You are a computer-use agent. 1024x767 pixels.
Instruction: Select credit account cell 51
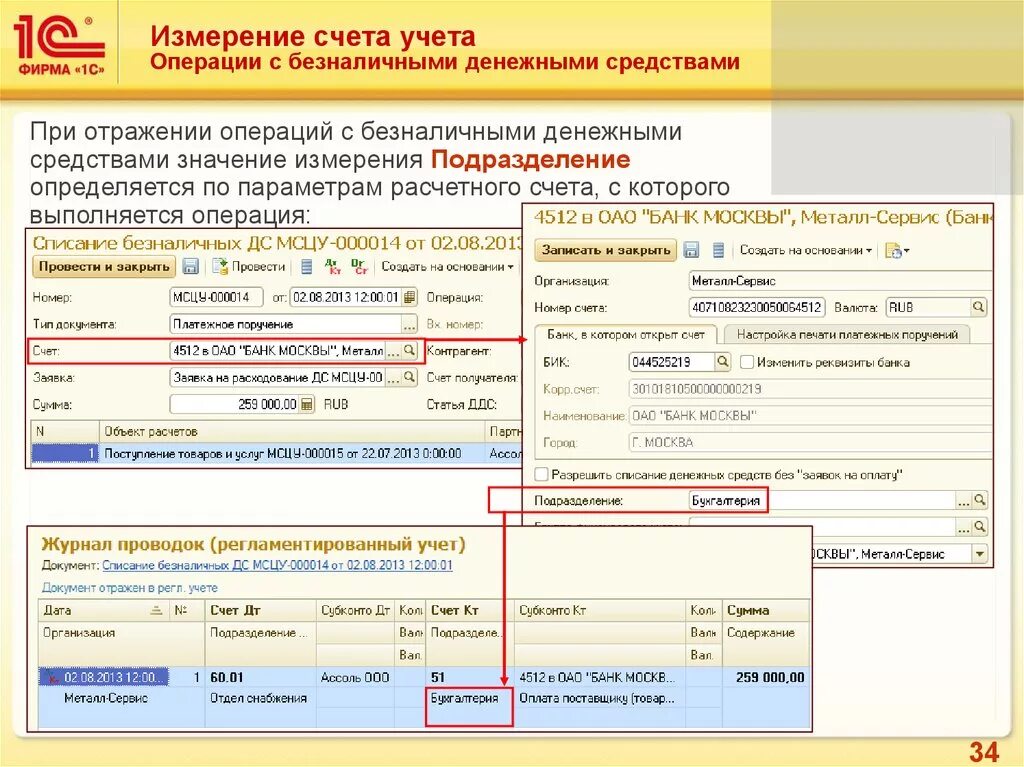(470, 677)
